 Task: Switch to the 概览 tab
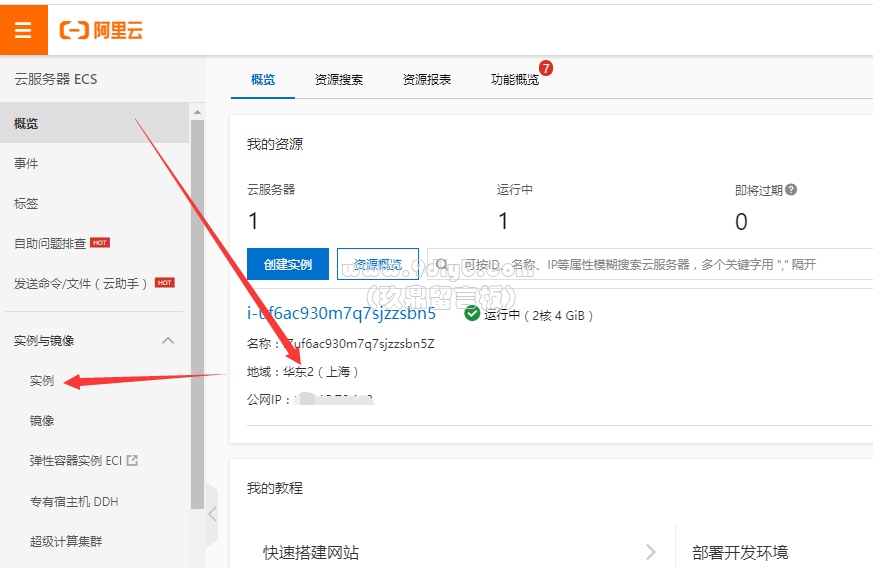pos(263,80)
